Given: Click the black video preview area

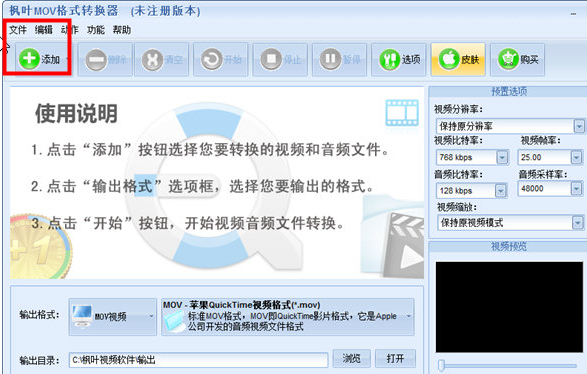Looking at the screenshot, I should 509,307.
